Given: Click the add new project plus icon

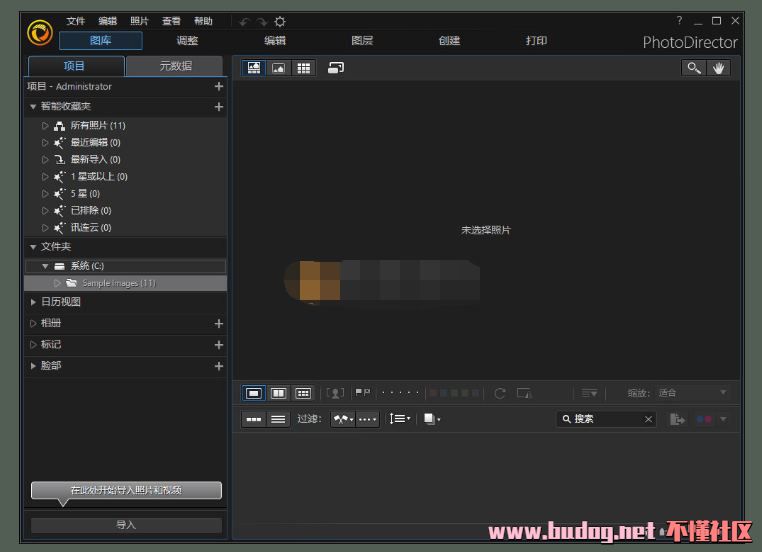Looking at the screenshot, I should 219,87.
